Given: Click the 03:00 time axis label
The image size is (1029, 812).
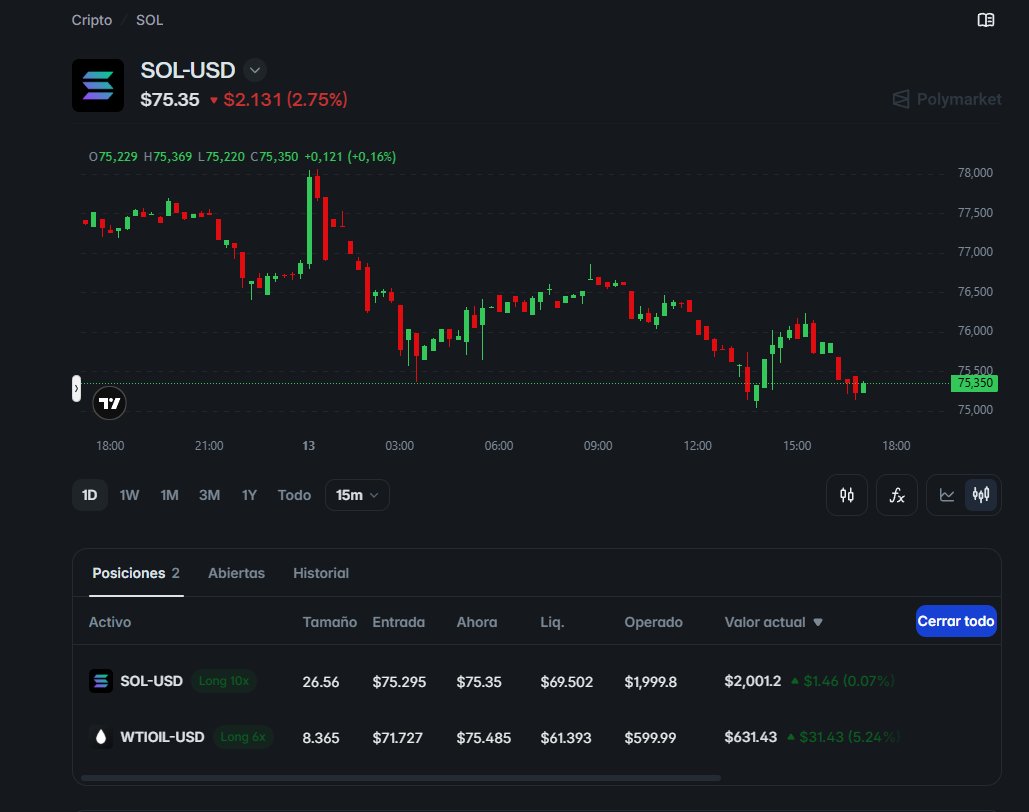Looking at the screenshot, I should [400, 446].
